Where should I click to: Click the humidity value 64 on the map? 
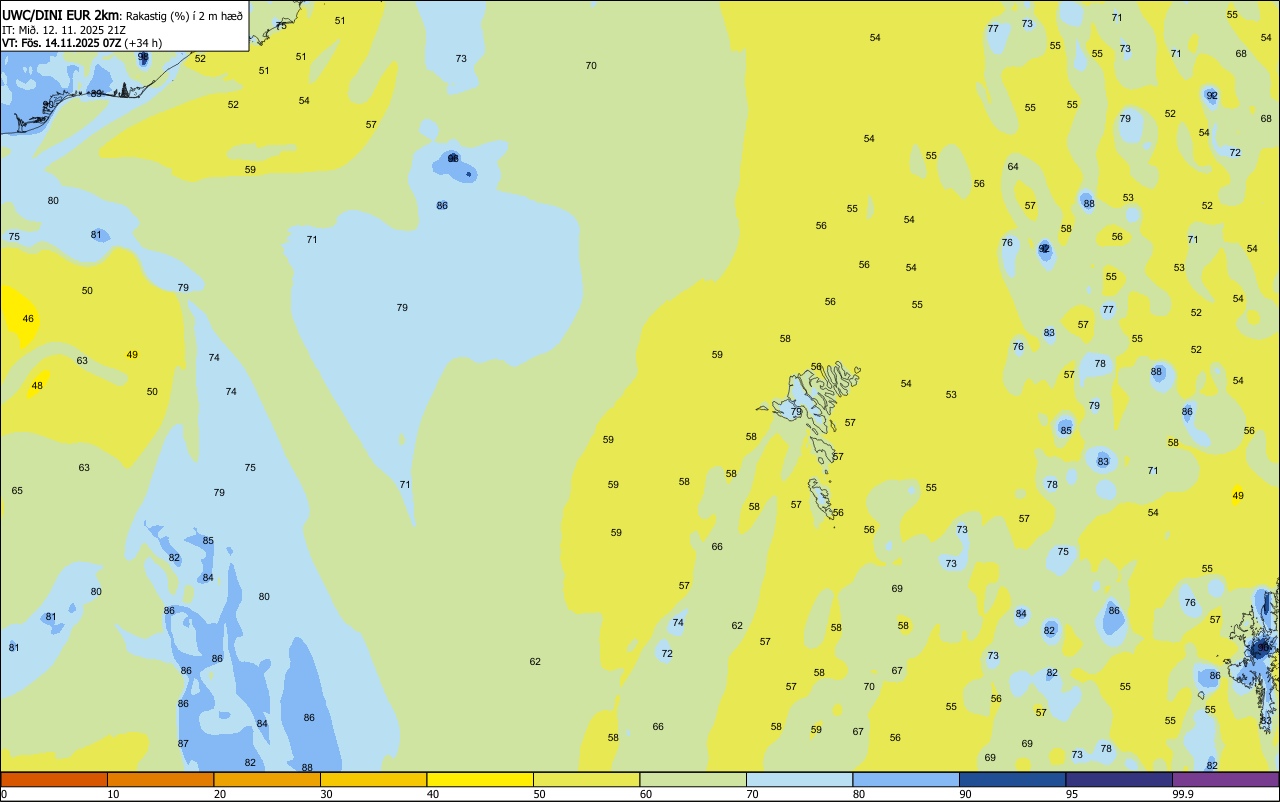(x=1013, y=167)
